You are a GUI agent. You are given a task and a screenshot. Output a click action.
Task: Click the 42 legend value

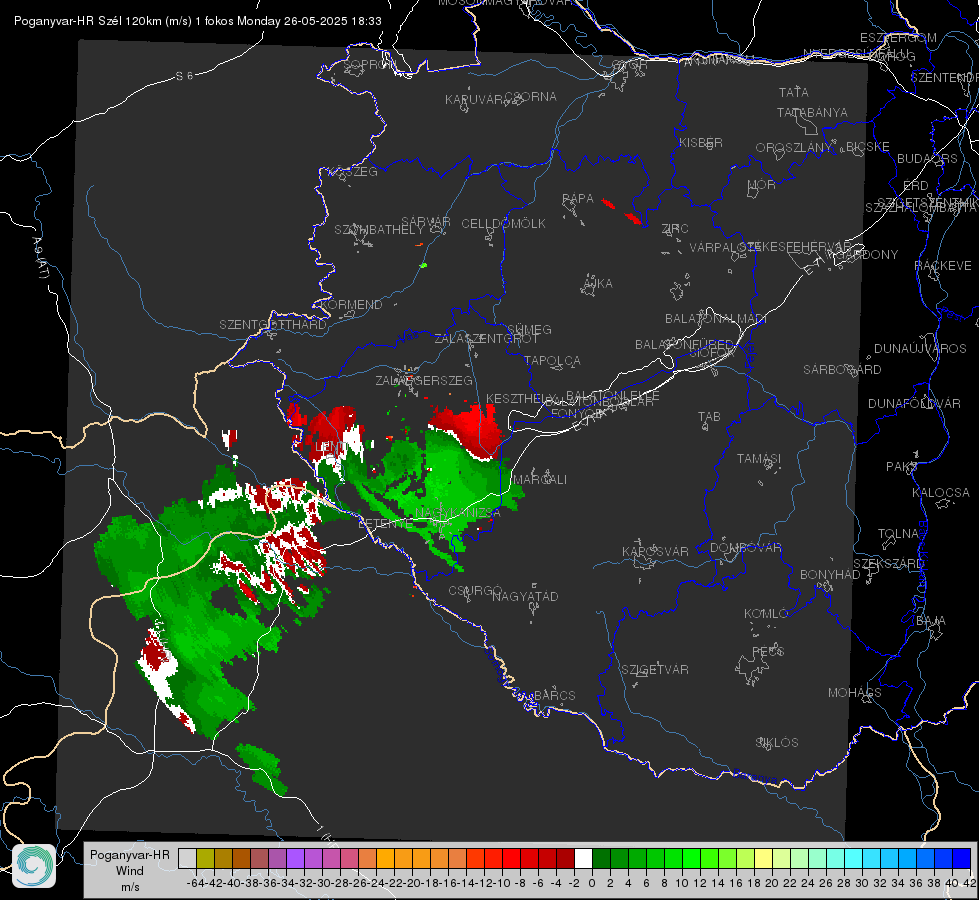click(x=970, y=883)
